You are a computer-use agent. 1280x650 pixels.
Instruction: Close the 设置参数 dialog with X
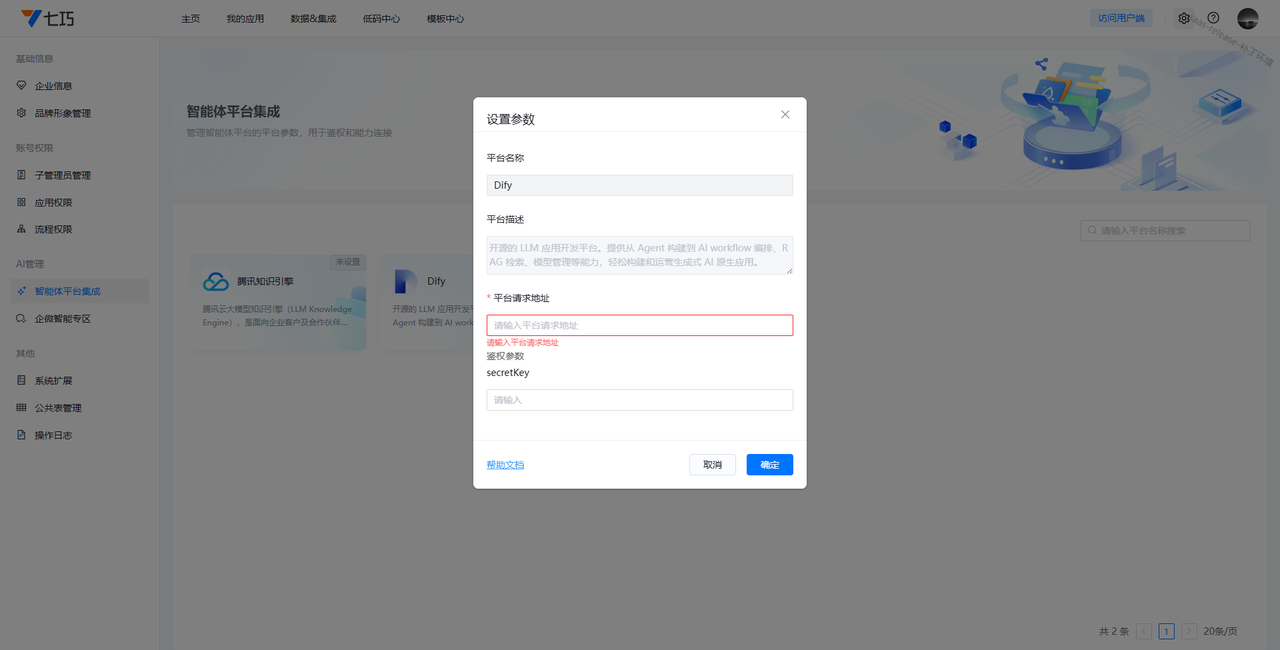pyautogui.click(x=785, y=115)
